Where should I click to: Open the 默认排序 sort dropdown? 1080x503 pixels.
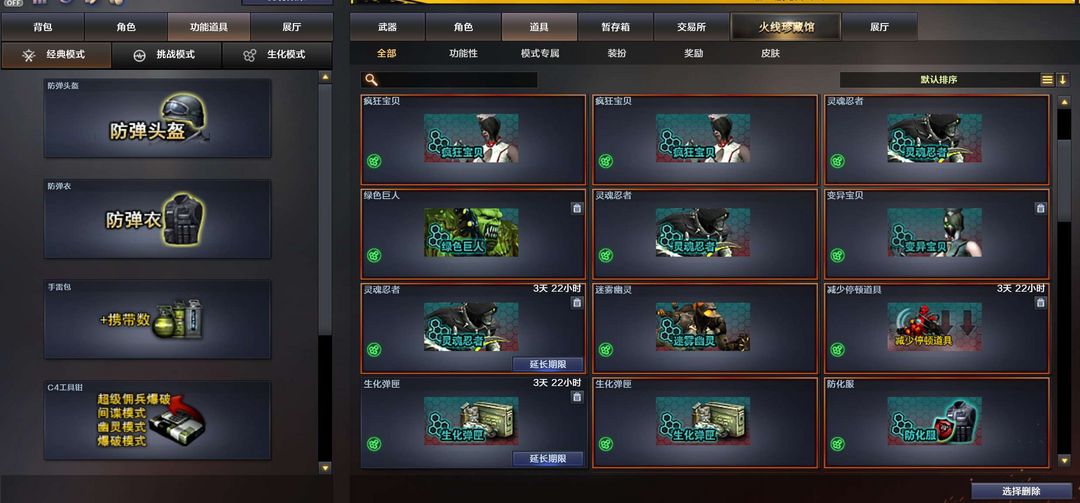(939, 80)
